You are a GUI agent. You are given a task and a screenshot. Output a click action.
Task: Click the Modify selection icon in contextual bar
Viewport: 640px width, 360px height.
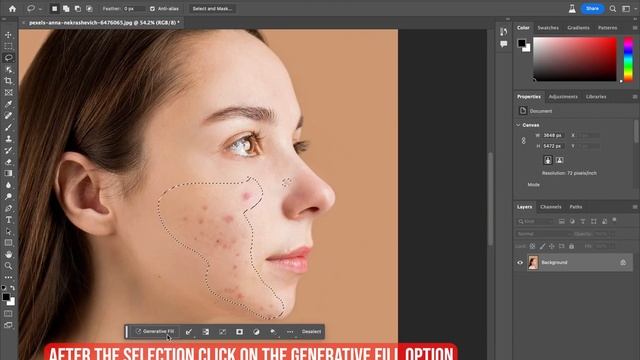click(189, 332)
